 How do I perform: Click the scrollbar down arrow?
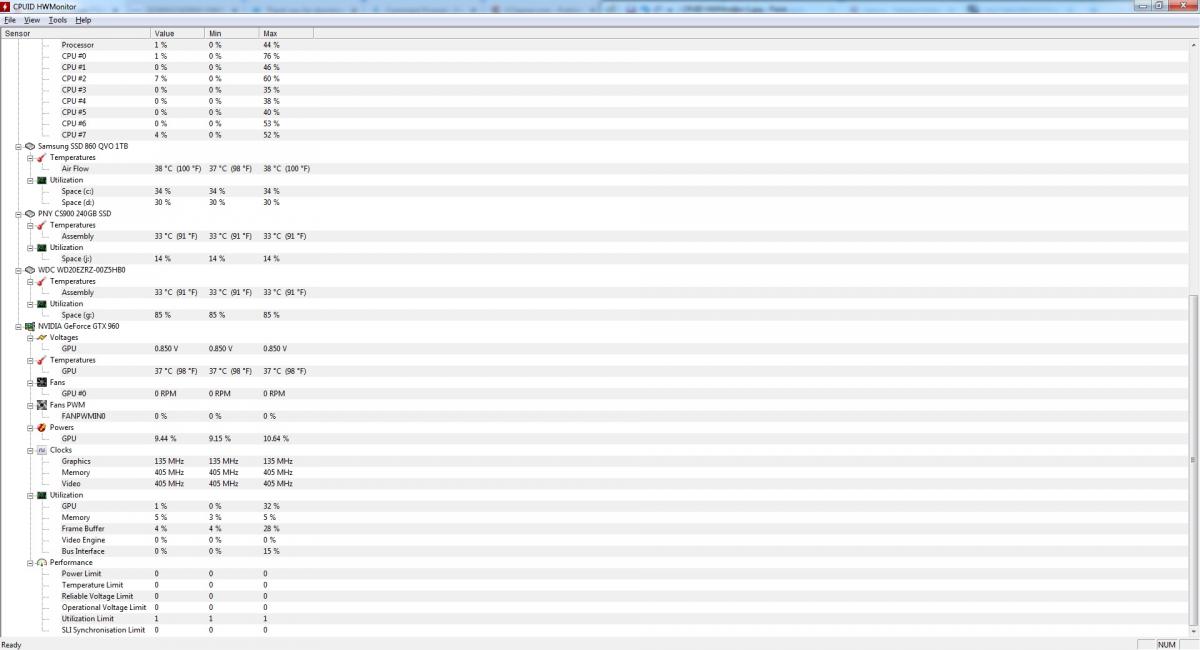tap(1193, 630)
